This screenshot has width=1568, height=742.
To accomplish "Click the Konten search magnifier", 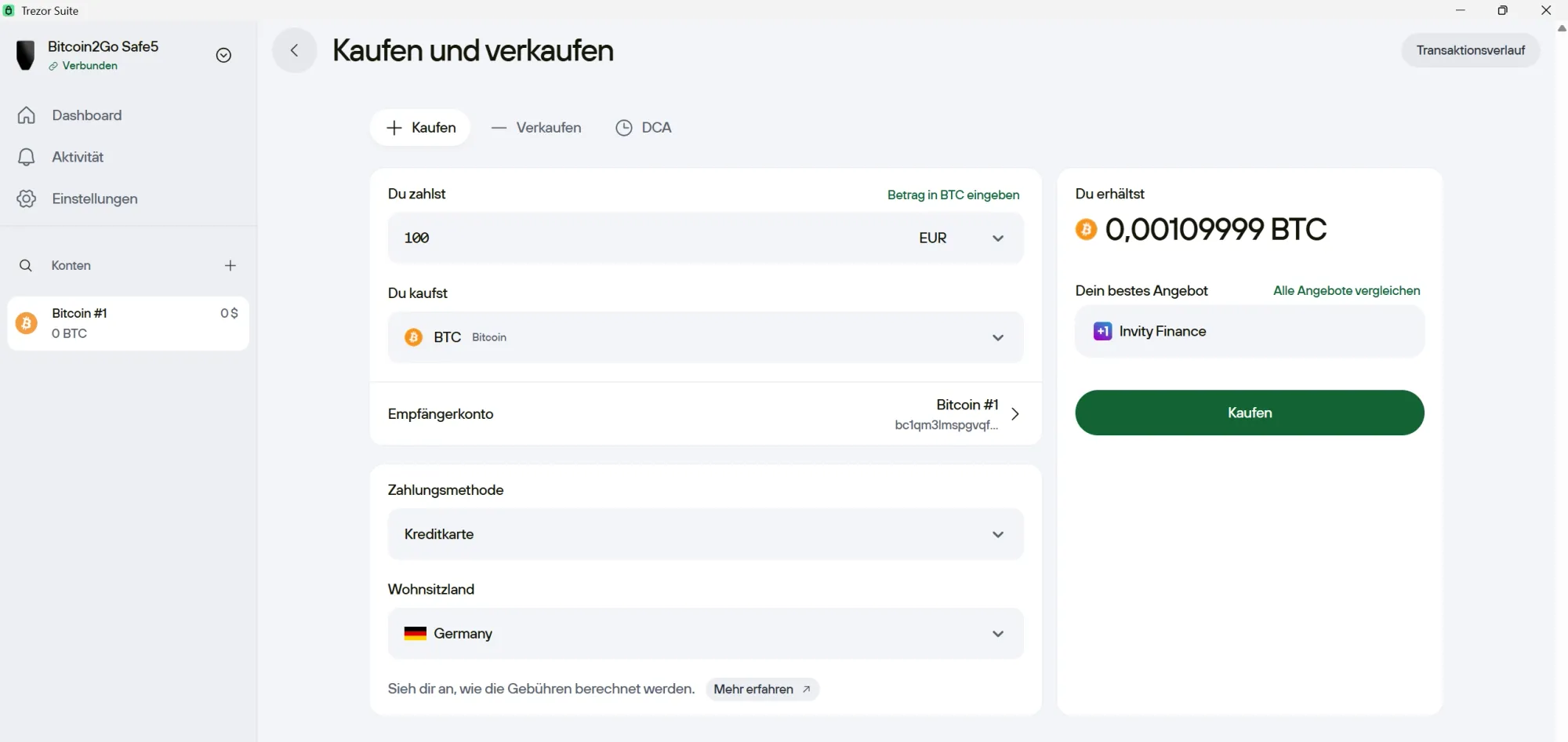I will tap(26, 266).
